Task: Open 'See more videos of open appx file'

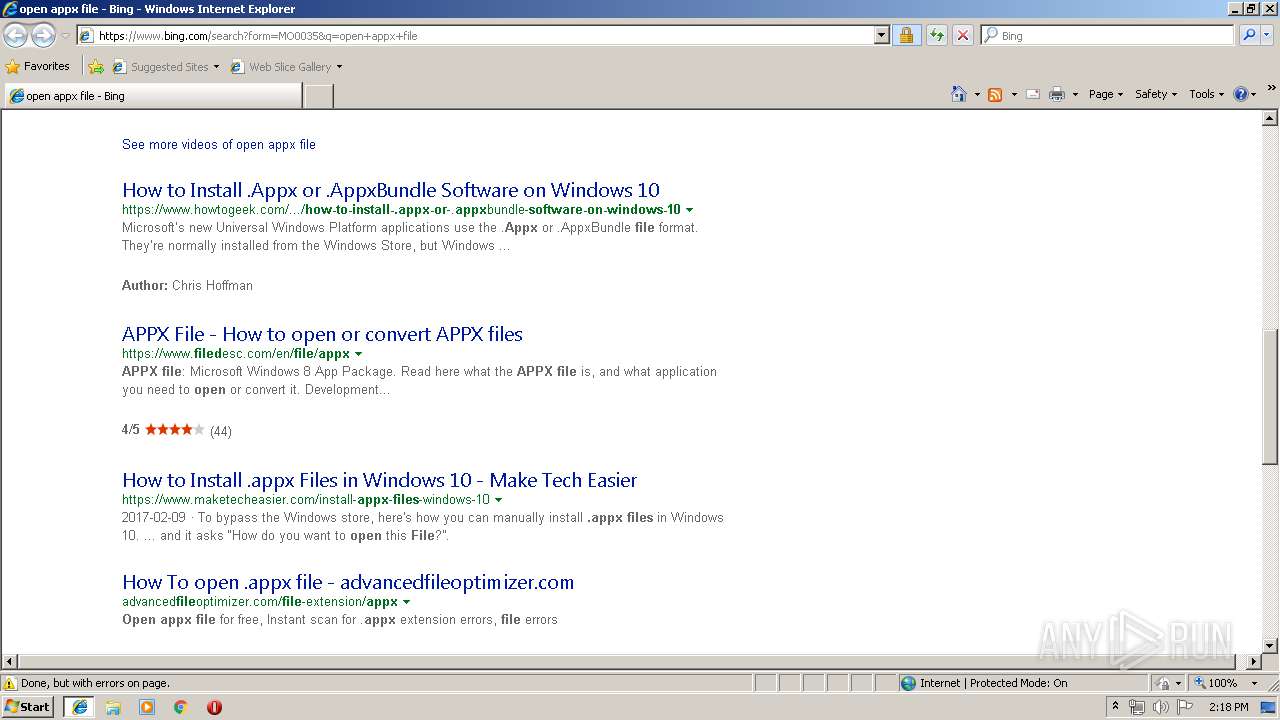Action: 219,144
